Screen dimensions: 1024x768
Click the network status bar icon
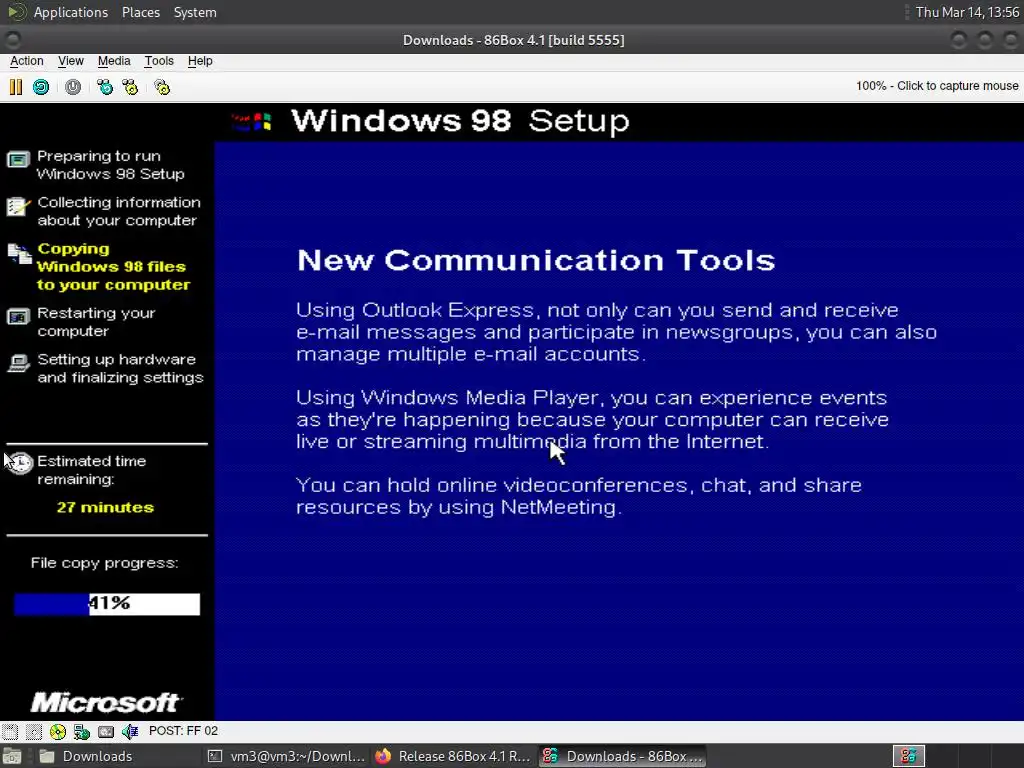[x=82, y=731]
